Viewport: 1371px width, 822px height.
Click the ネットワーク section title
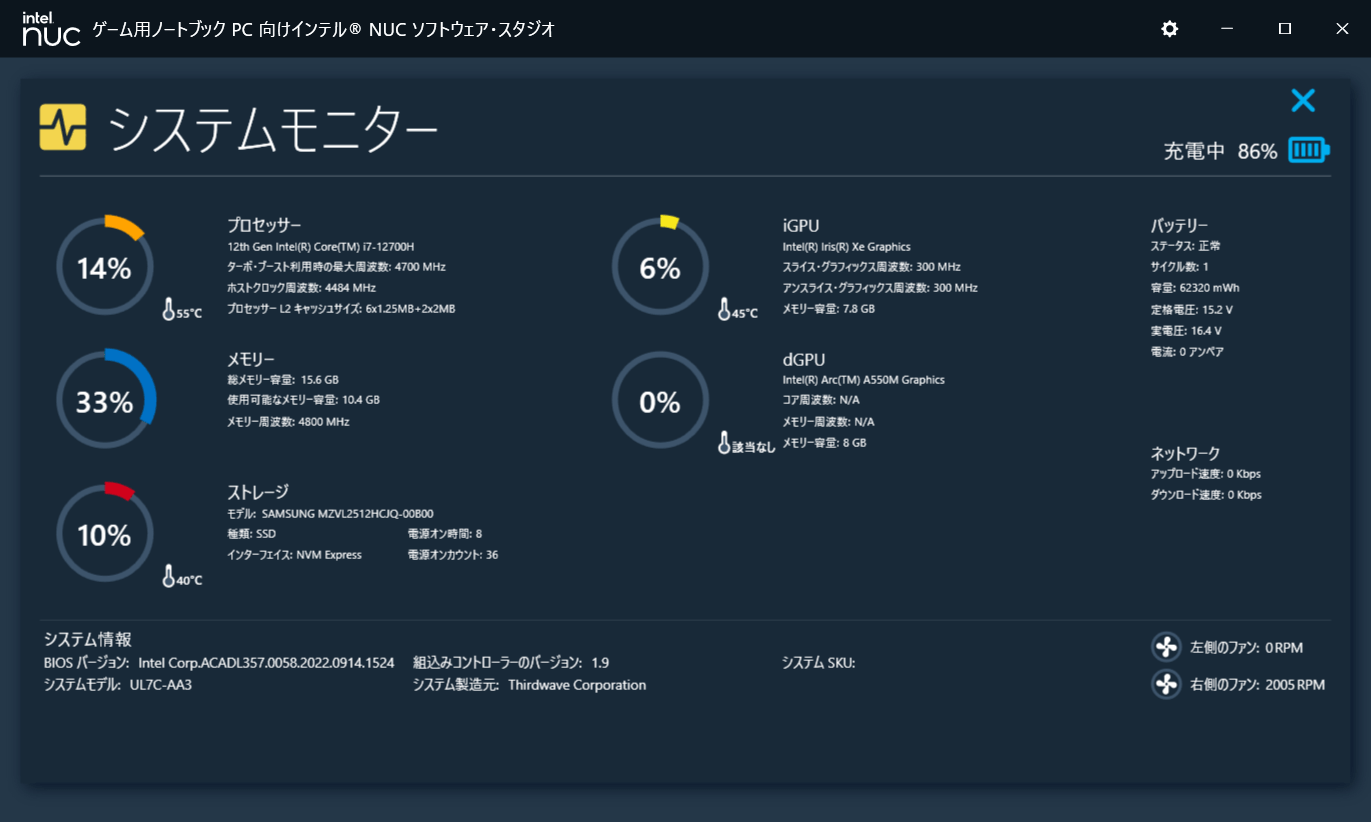1185,453
